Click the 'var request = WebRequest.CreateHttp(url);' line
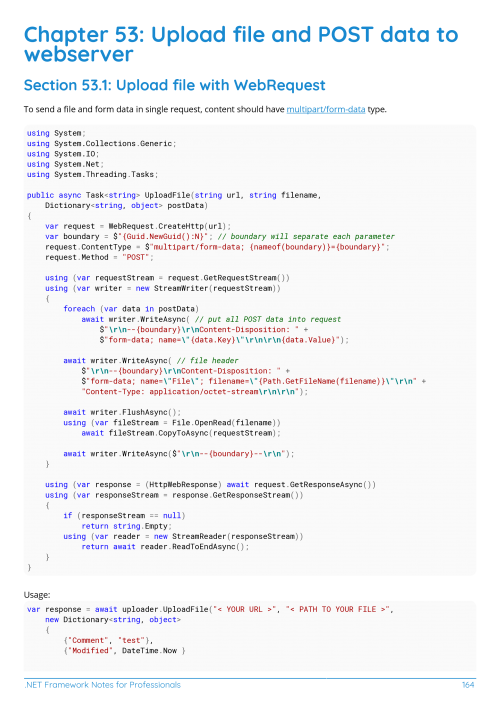The width and height of the screenshot is (500, 707). click(x=138, y=226)
